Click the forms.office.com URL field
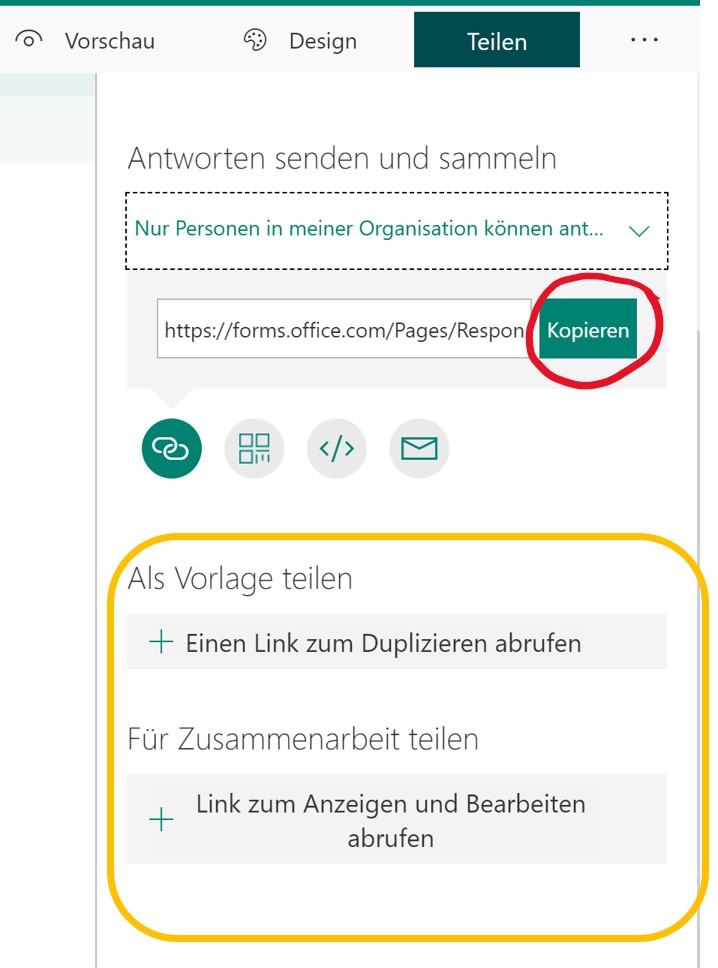 tap(344, 329)
